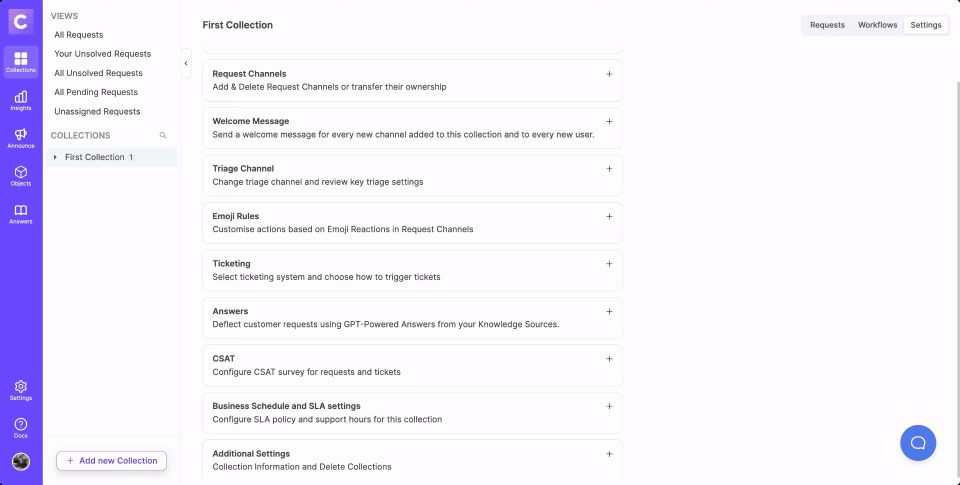Click the user avatar picture

(x=21, y=461)
